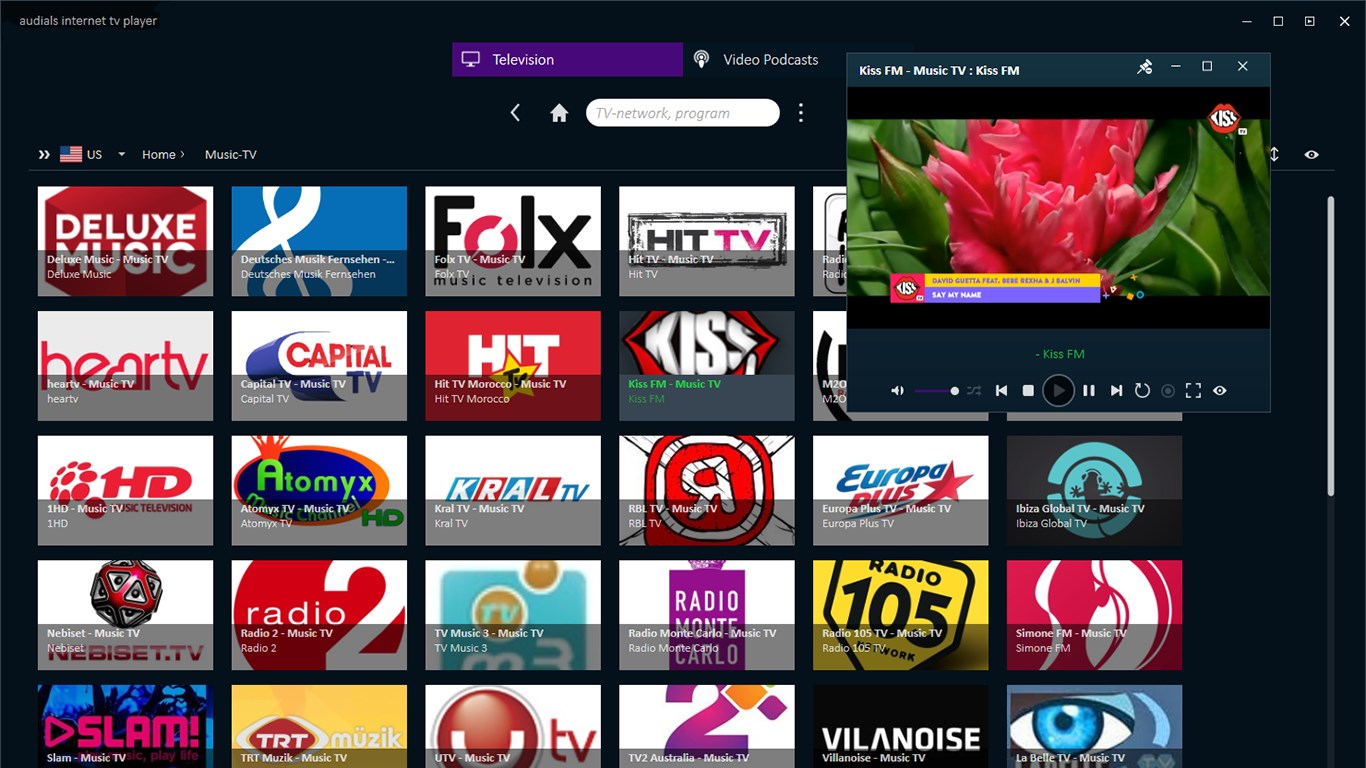Minimize the Kiss FM player window
Screen dimensions: 1366x768
pyautogui.click(x=1176, y=67)
